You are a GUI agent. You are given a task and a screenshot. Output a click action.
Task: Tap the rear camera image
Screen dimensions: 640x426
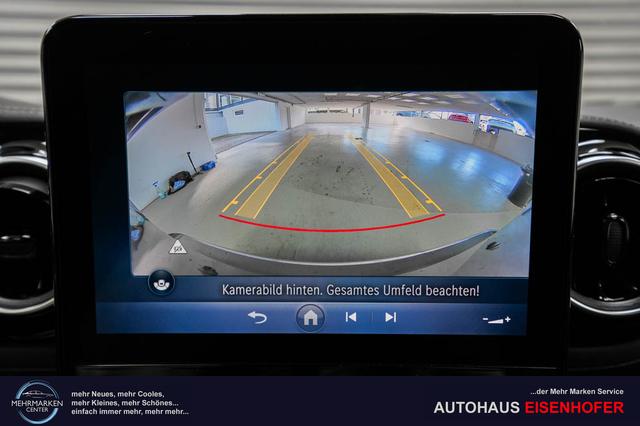pyautogui.click(x=331, y=183)
